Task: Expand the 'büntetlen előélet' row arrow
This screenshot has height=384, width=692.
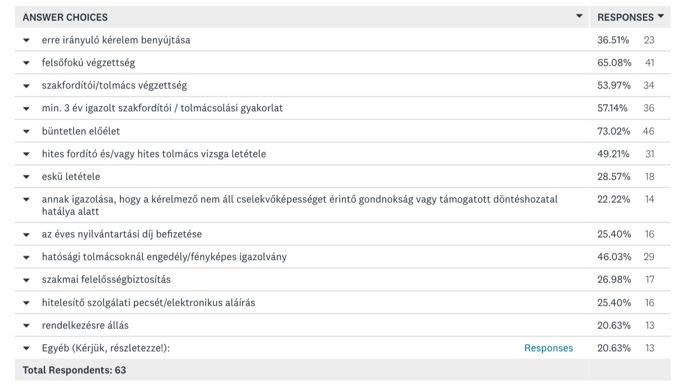Action: coord(26,131)
